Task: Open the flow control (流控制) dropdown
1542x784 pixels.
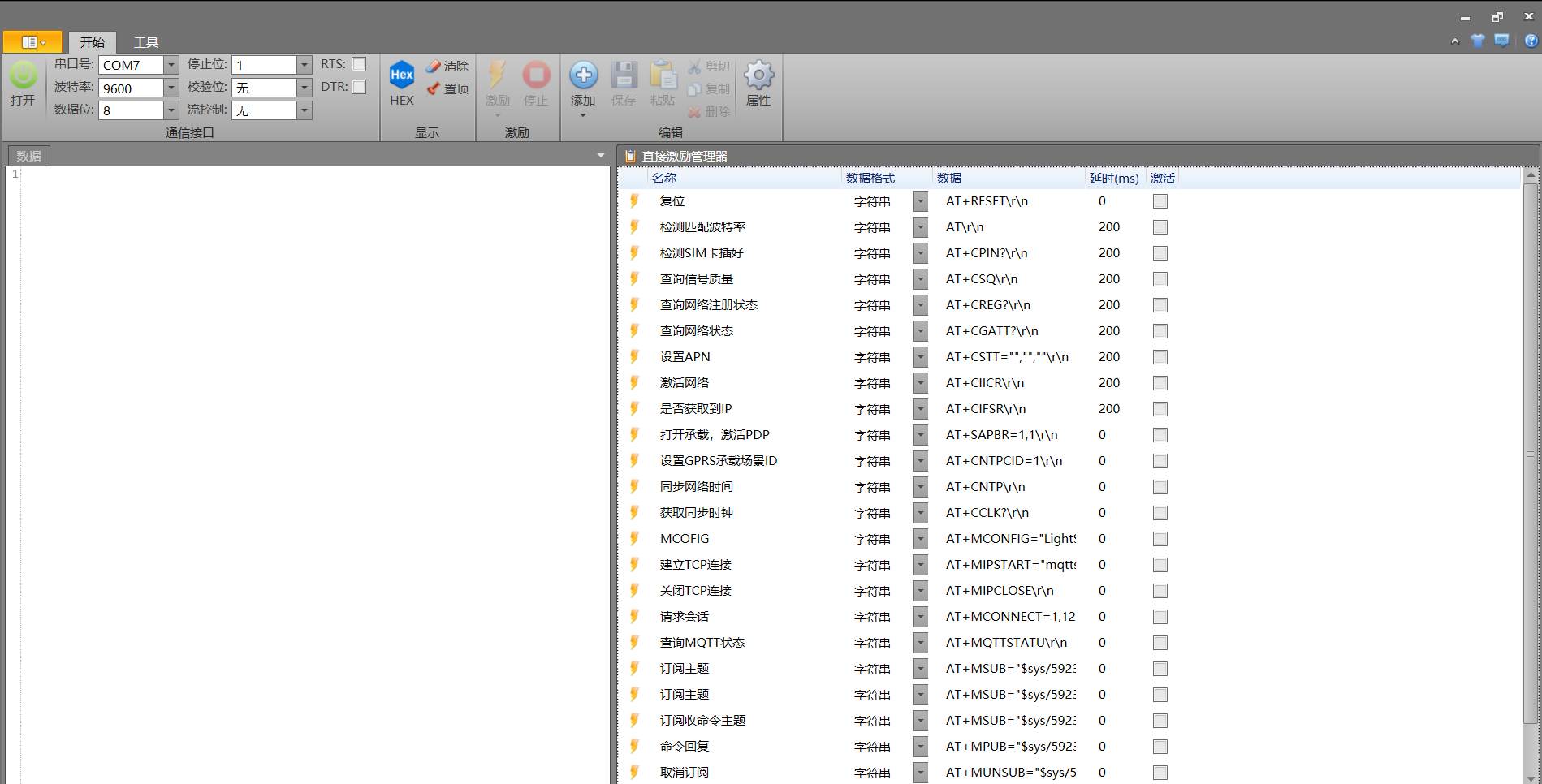Action: tap(305, 110)
